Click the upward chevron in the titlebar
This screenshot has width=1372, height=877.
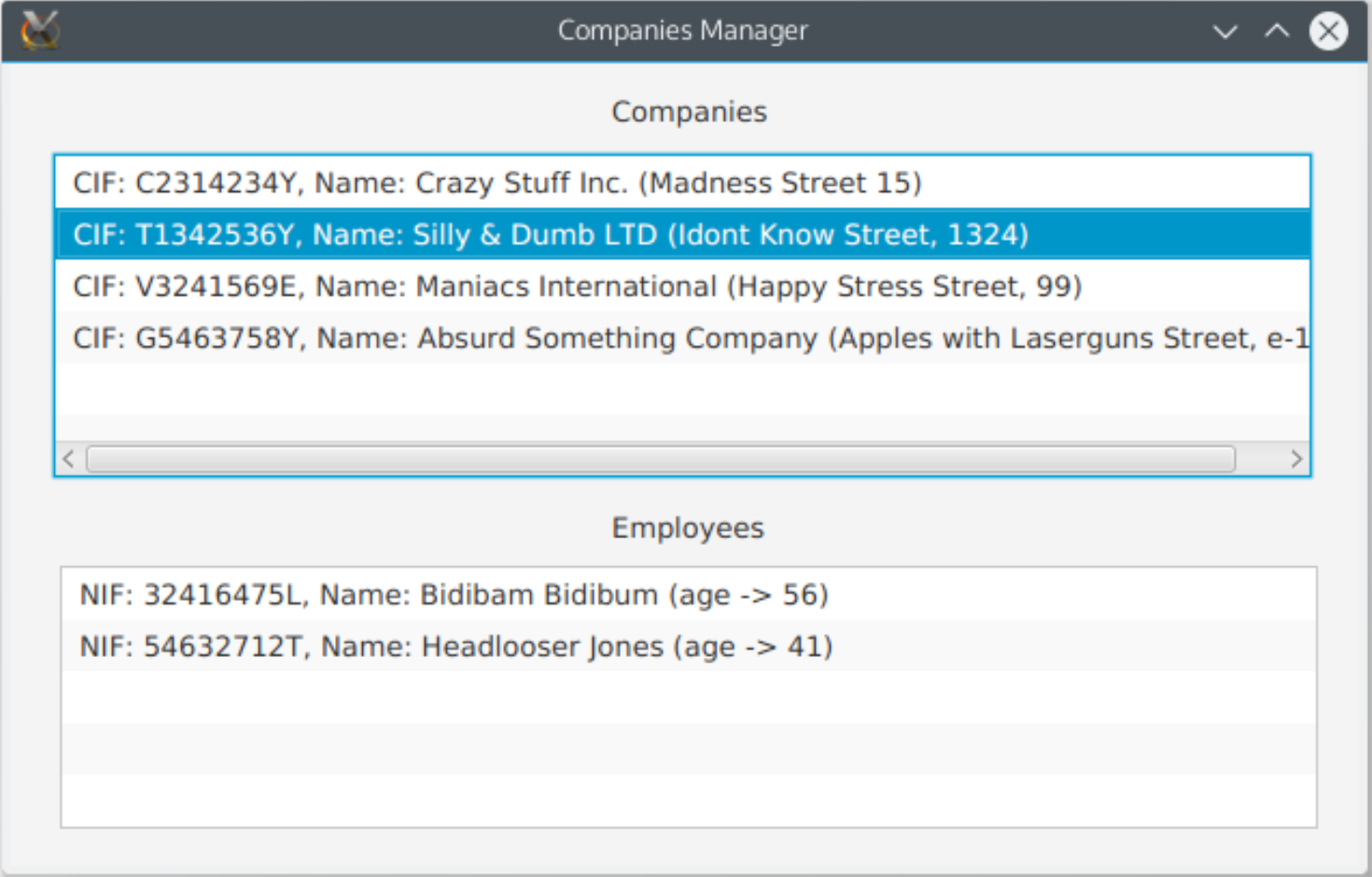coord(1275,31)
